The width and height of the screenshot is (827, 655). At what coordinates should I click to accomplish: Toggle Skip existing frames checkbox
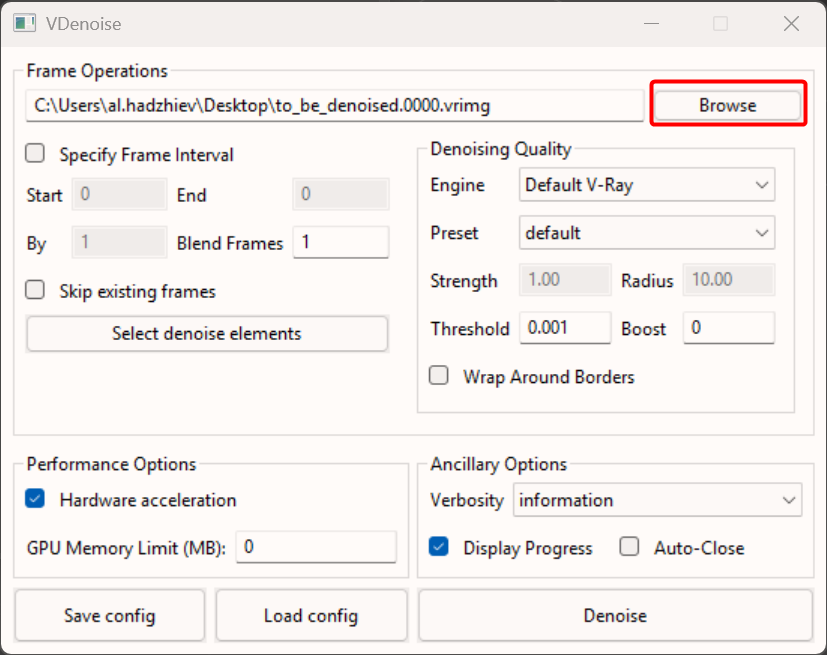pyautogui.click(x=36, y=291)
